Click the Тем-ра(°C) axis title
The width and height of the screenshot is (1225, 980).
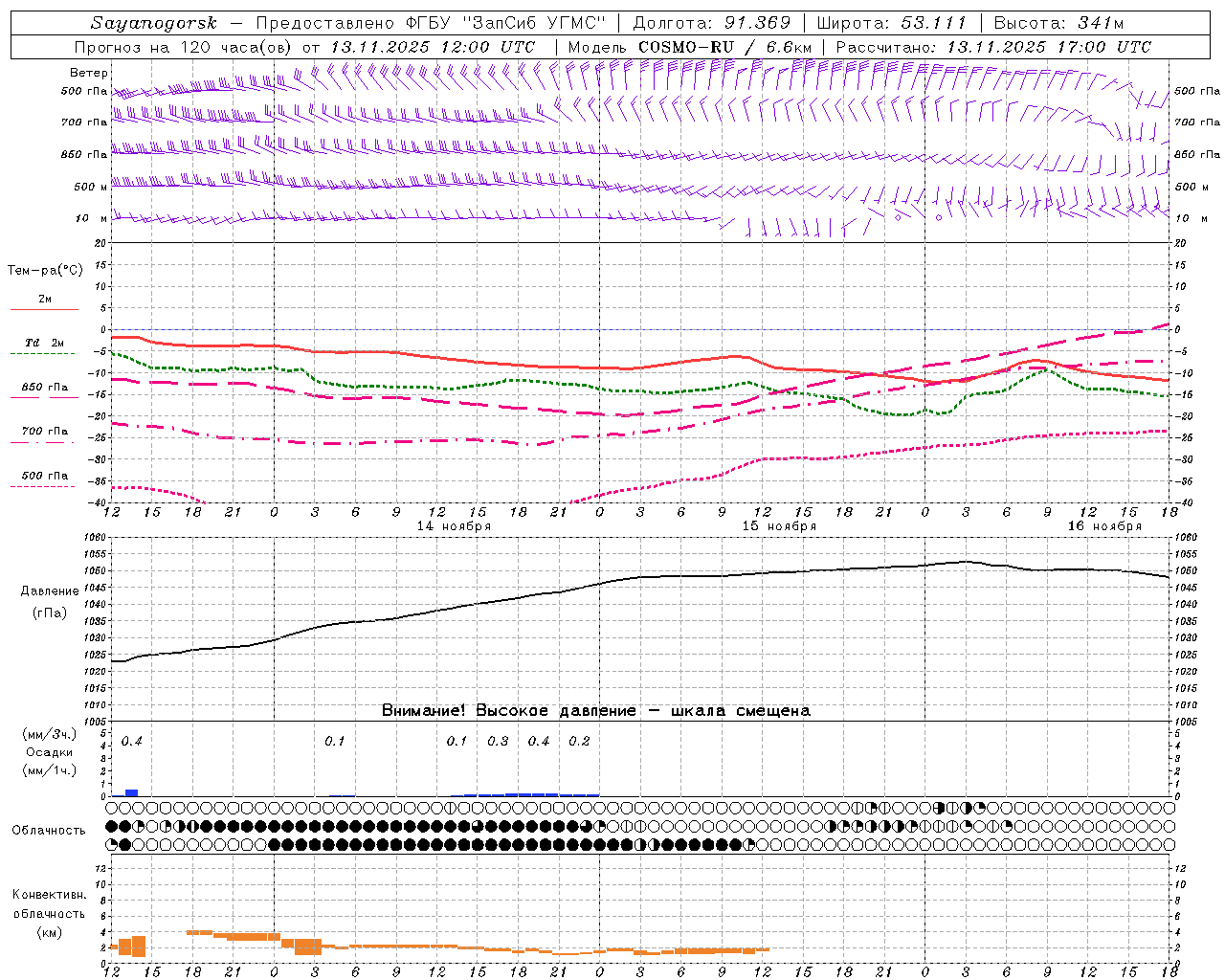(45, 270)
